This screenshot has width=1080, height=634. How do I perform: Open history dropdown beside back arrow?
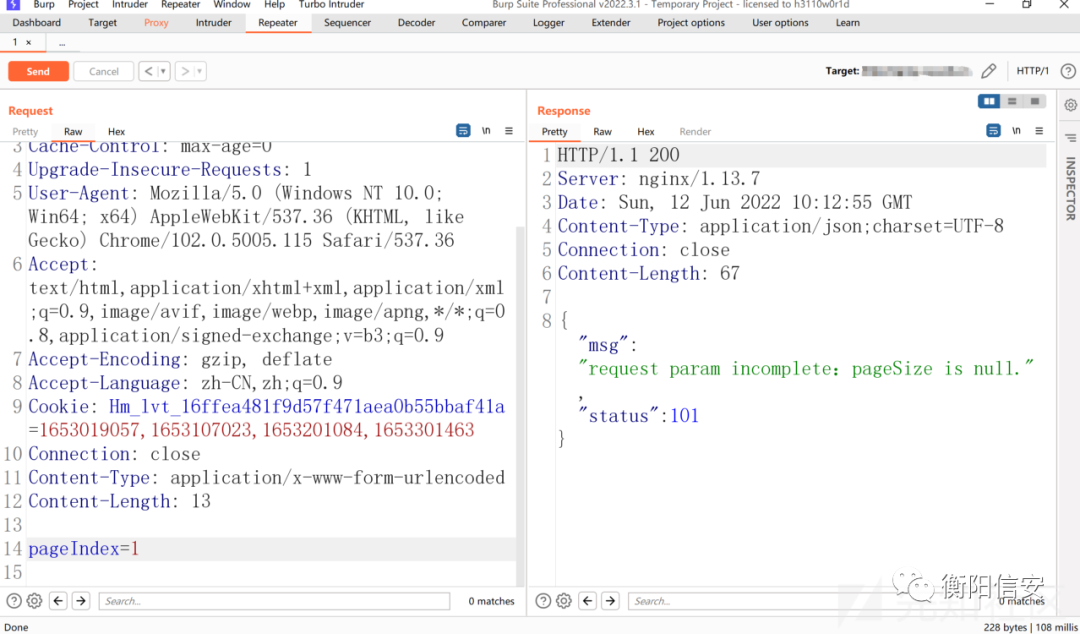pyautogui.click(x=164, y=71)
